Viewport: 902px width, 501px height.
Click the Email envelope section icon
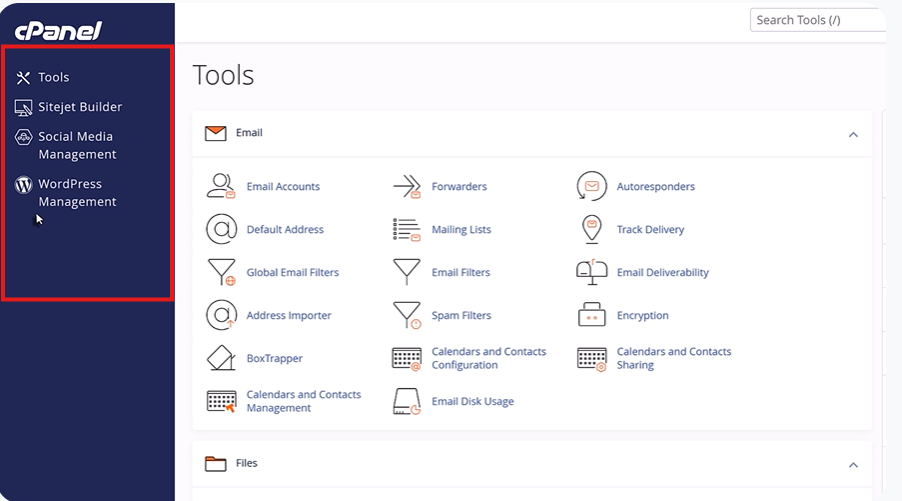click(x=216, y=133)
